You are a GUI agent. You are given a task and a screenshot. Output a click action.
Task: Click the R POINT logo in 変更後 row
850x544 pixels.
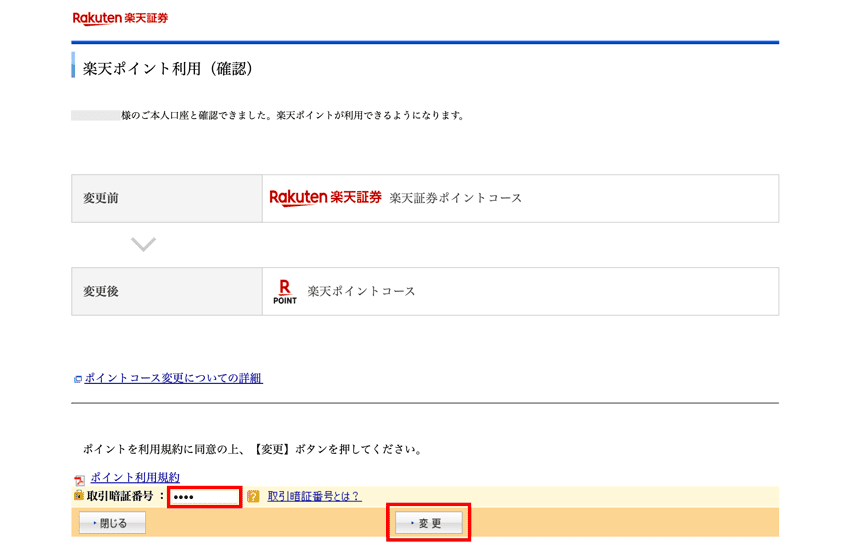click(285, 292)
